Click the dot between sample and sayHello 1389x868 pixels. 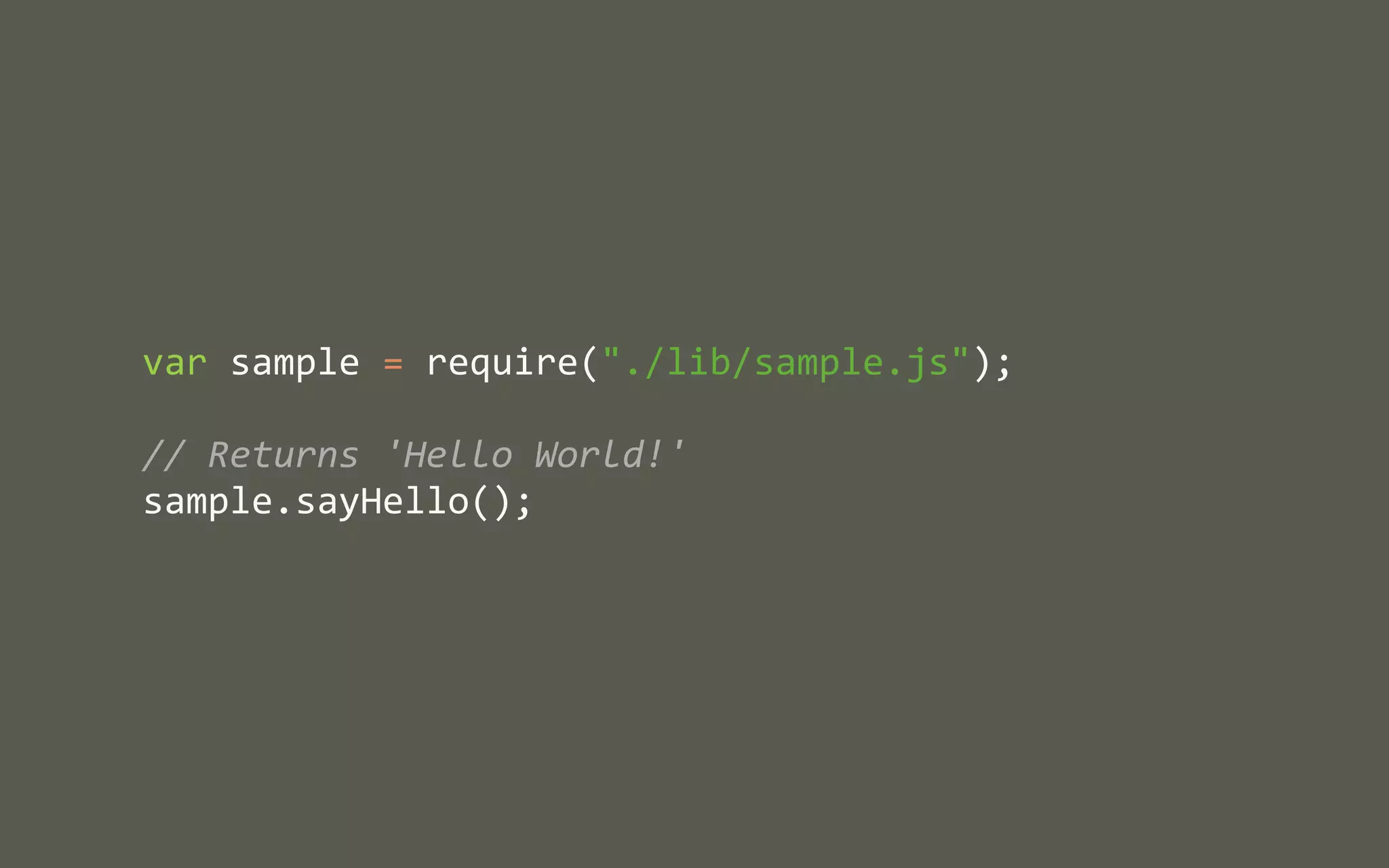284,511
